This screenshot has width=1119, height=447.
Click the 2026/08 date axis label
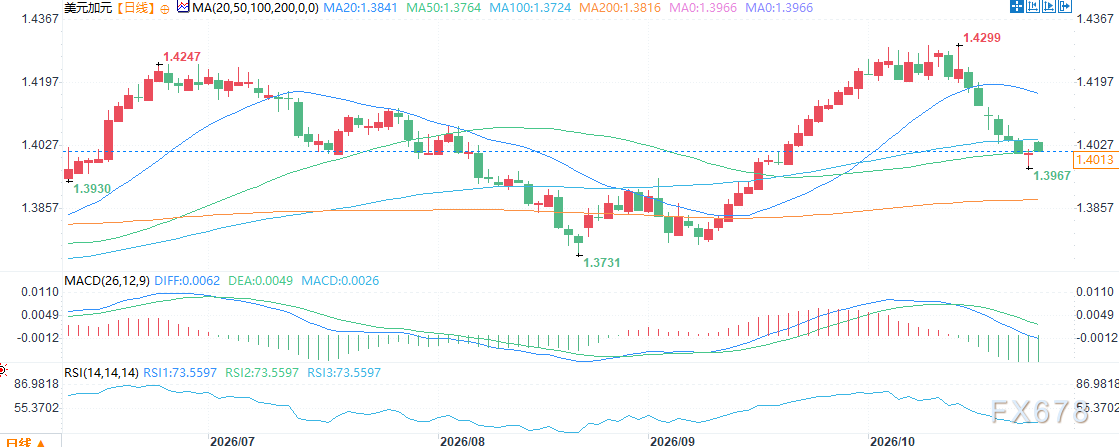[x=462, y=441]
